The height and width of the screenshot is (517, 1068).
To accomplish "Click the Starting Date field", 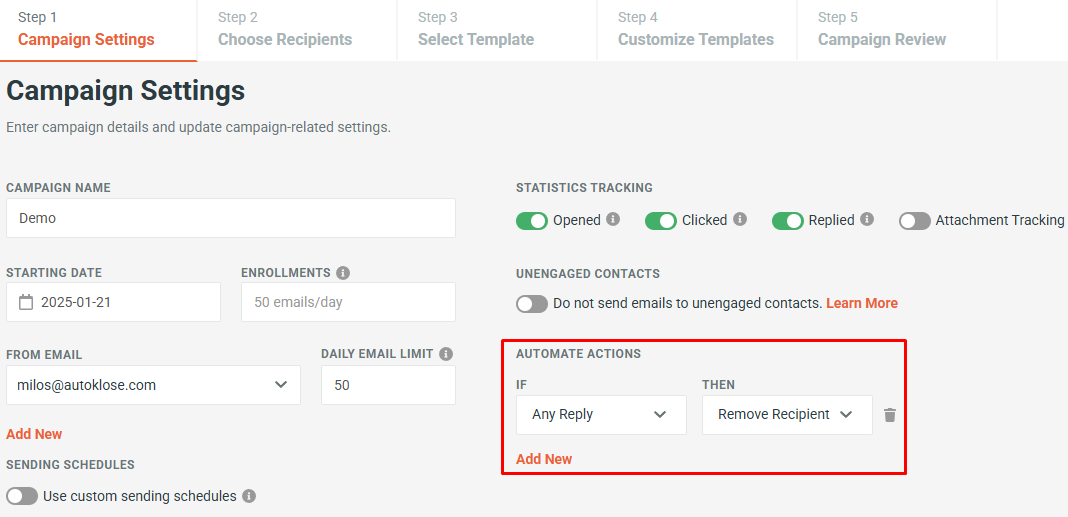I will [x=113, y=302].
